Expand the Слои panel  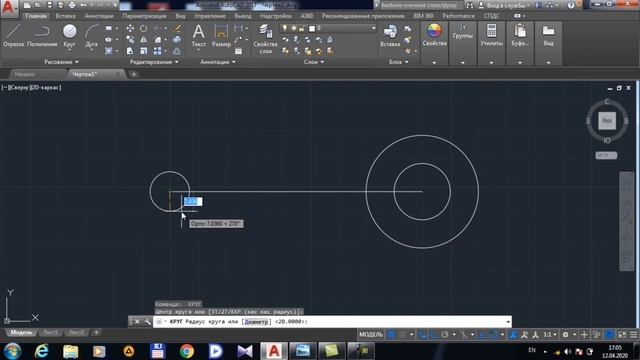313,62
